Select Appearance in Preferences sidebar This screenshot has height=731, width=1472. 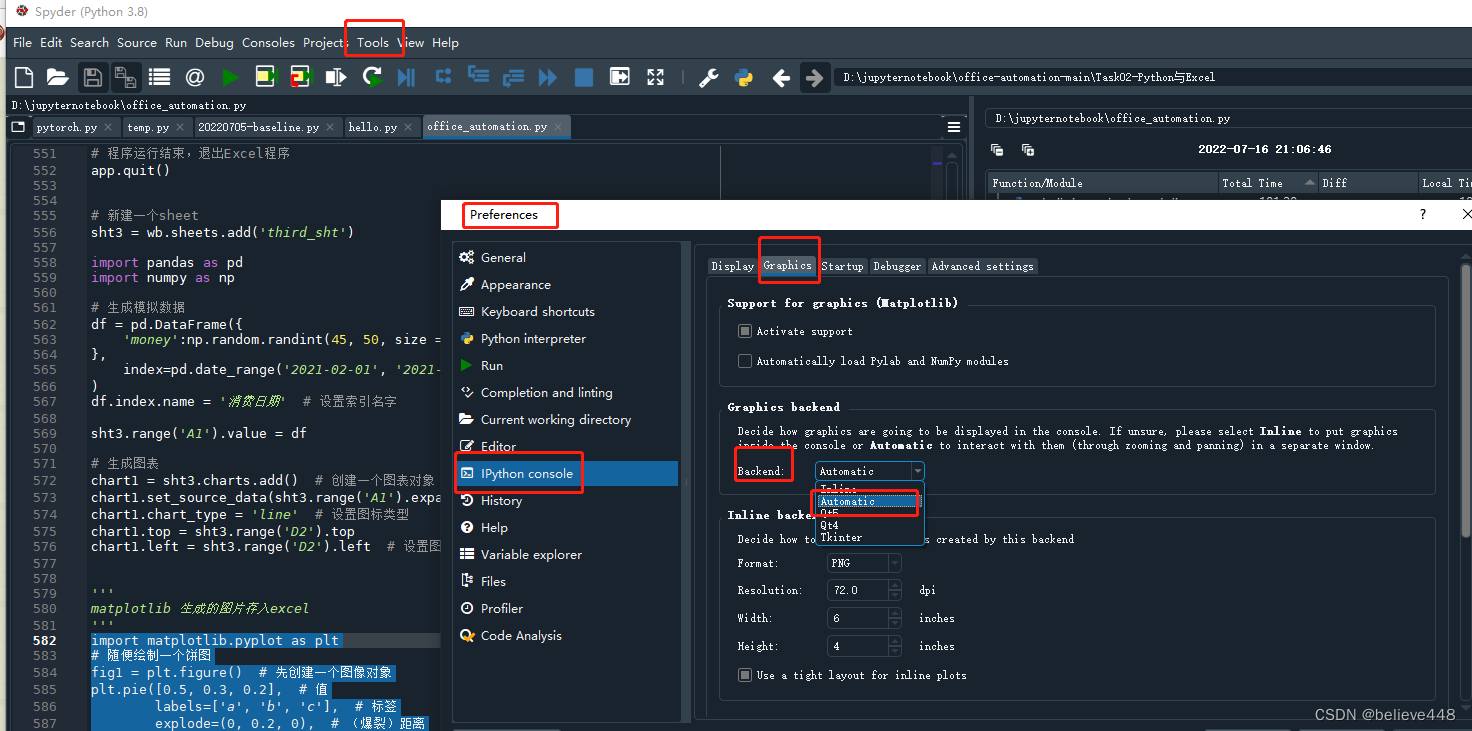(565, 285)
